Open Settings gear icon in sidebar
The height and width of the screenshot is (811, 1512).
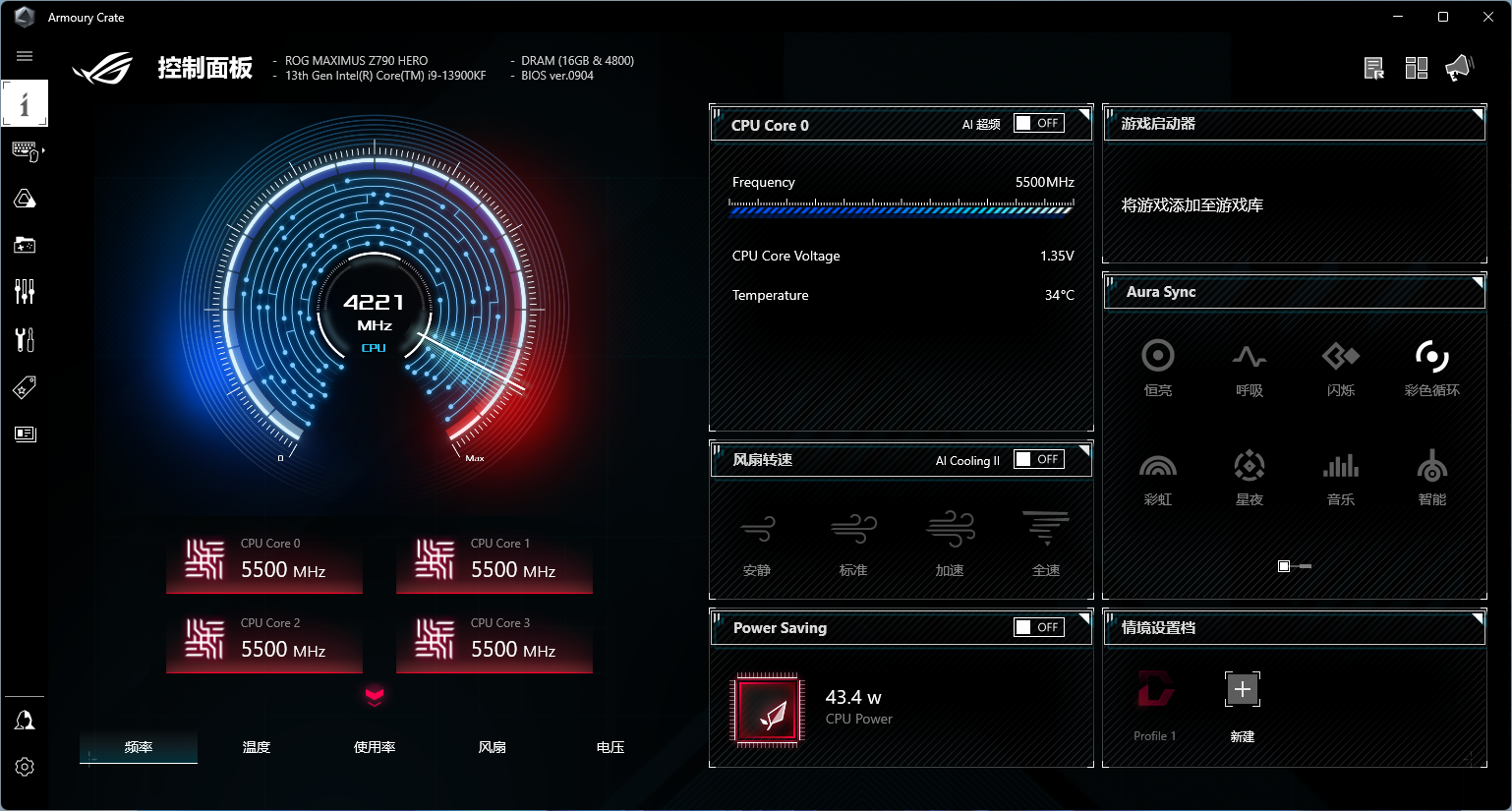point(25,767)
